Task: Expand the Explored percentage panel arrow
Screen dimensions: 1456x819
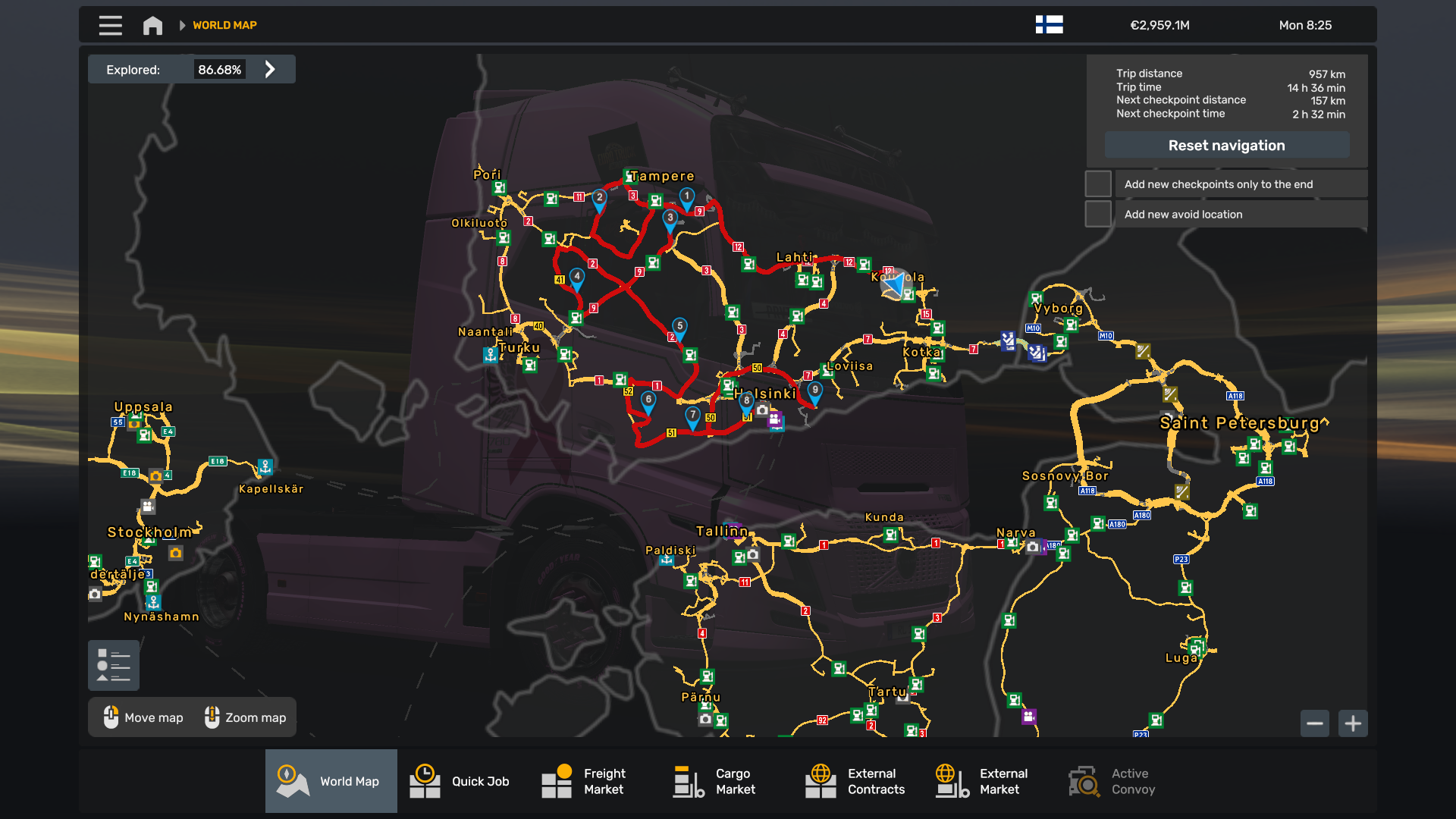Action: (270, 69)
